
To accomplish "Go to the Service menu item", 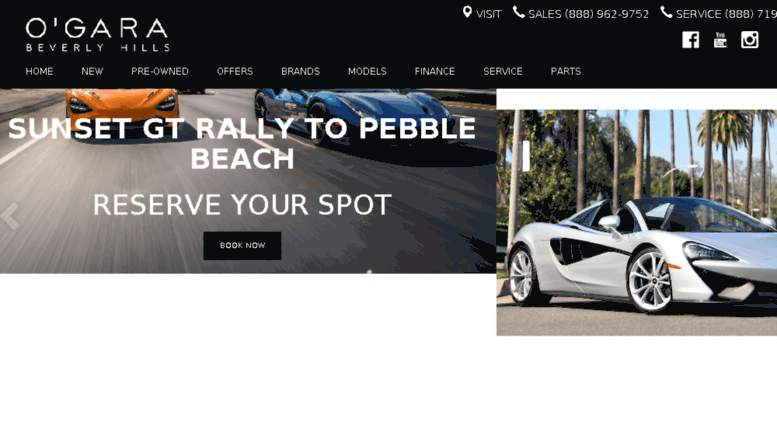I will click(502, 71).
